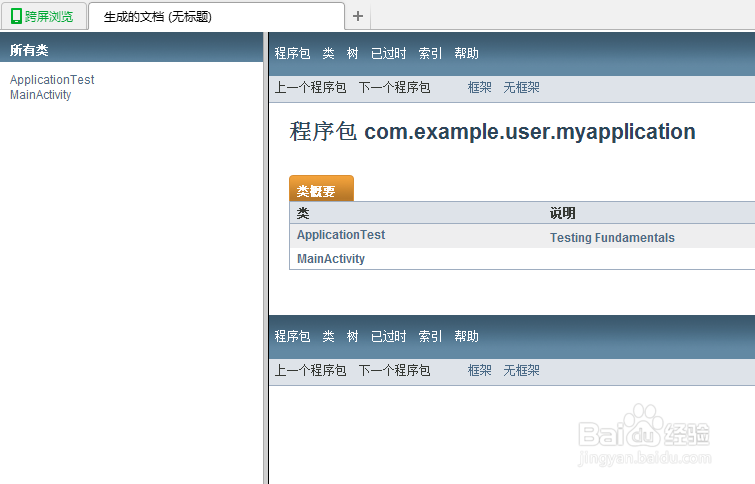The height and width of the screenshot is (484, 755).
Task: Open 已过时 in the bottom navigation bar
Action: tap(389, 336)
